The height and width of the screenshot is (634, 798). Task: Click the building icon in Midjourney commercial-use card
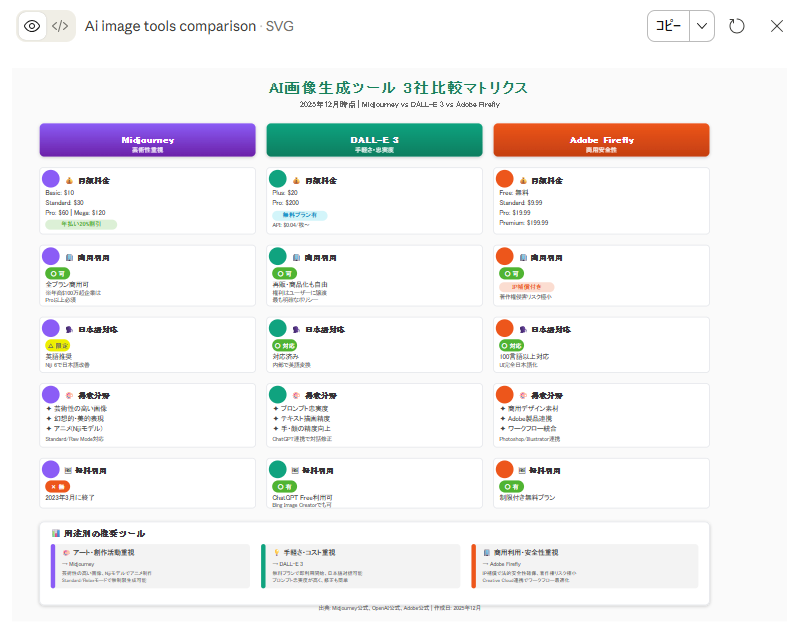tap(70, 258)
